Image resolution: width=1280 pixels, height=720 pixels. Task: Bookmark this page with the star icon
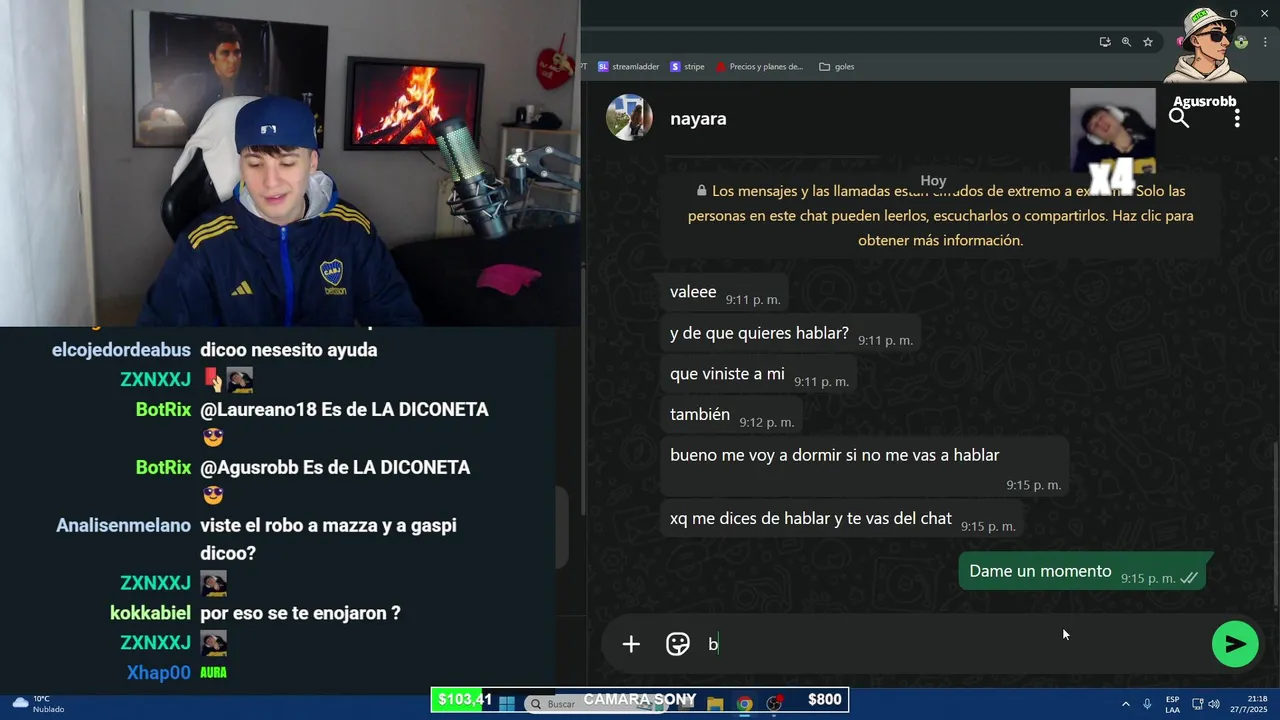click(x=1148, y=42)
